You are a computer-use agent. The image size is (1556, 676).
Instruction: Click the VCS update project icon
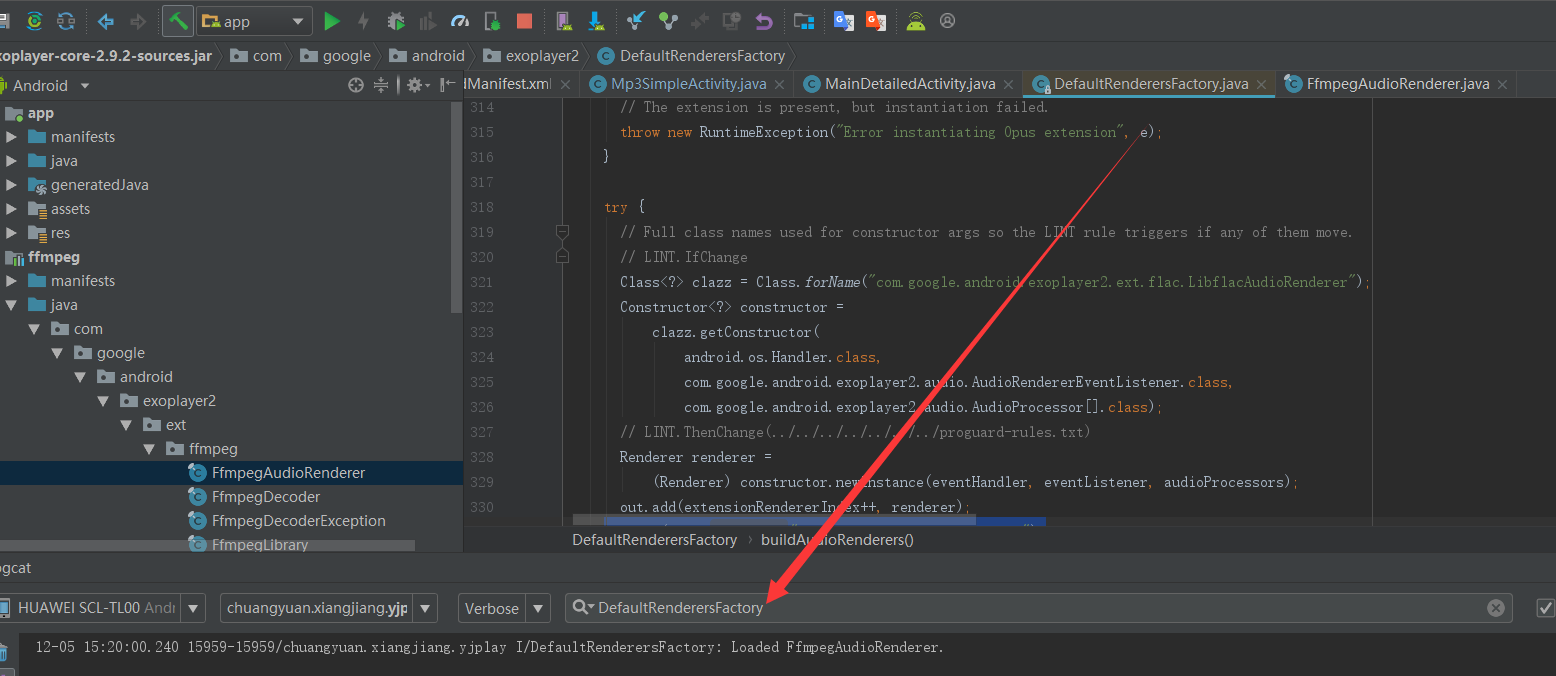(636, 21)
